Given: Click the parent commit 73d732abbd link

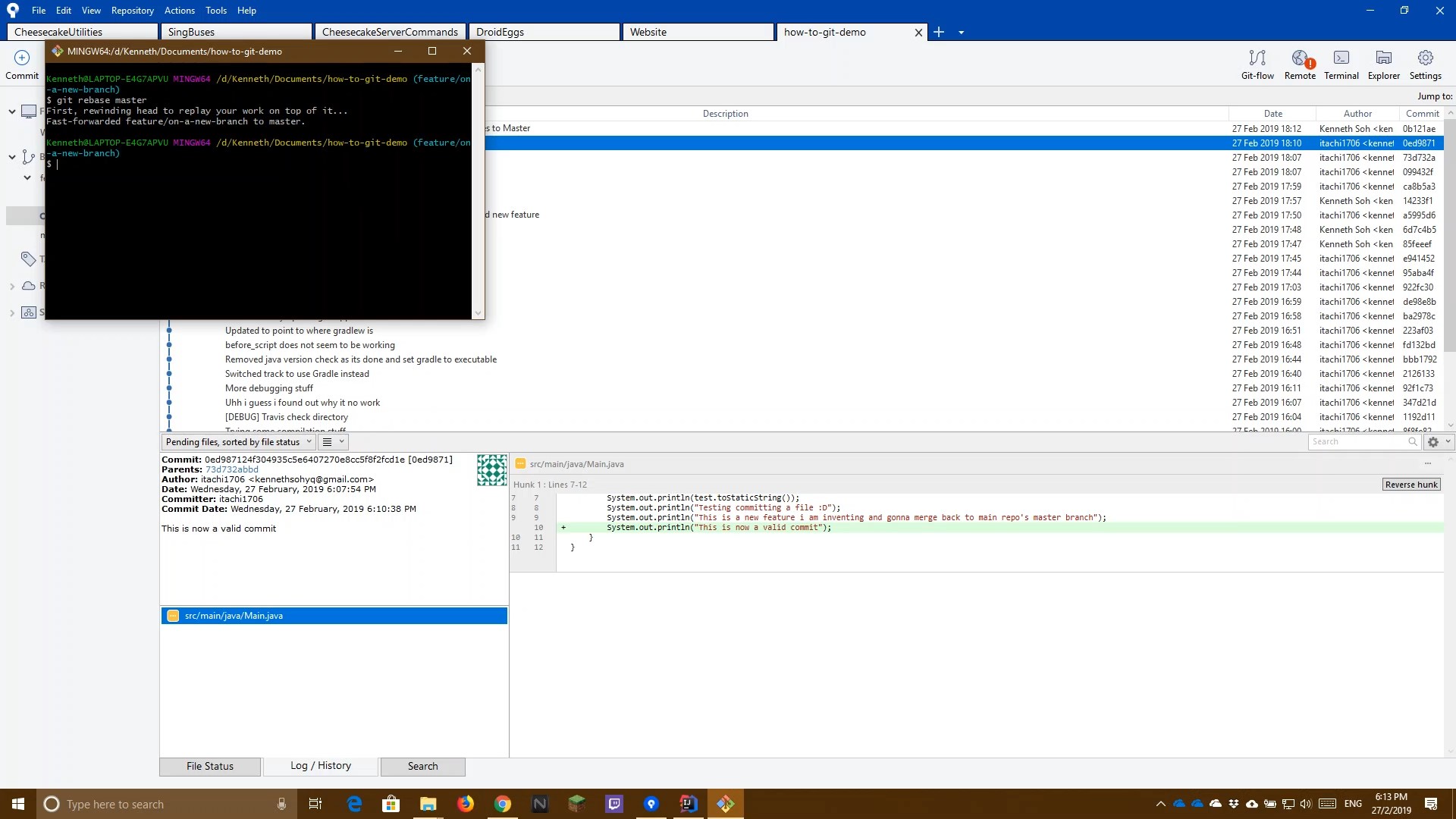Looking at the screenshot, I should tap(231, 469).
